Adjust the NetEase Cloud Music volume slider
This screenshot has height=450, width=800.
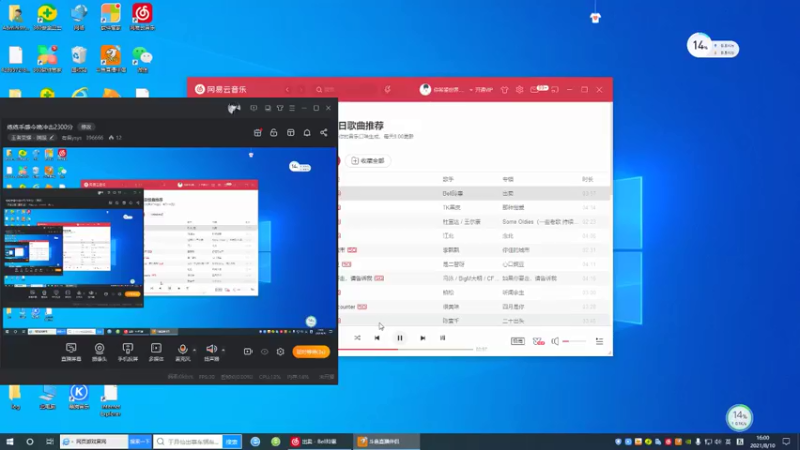coord(574,341)
